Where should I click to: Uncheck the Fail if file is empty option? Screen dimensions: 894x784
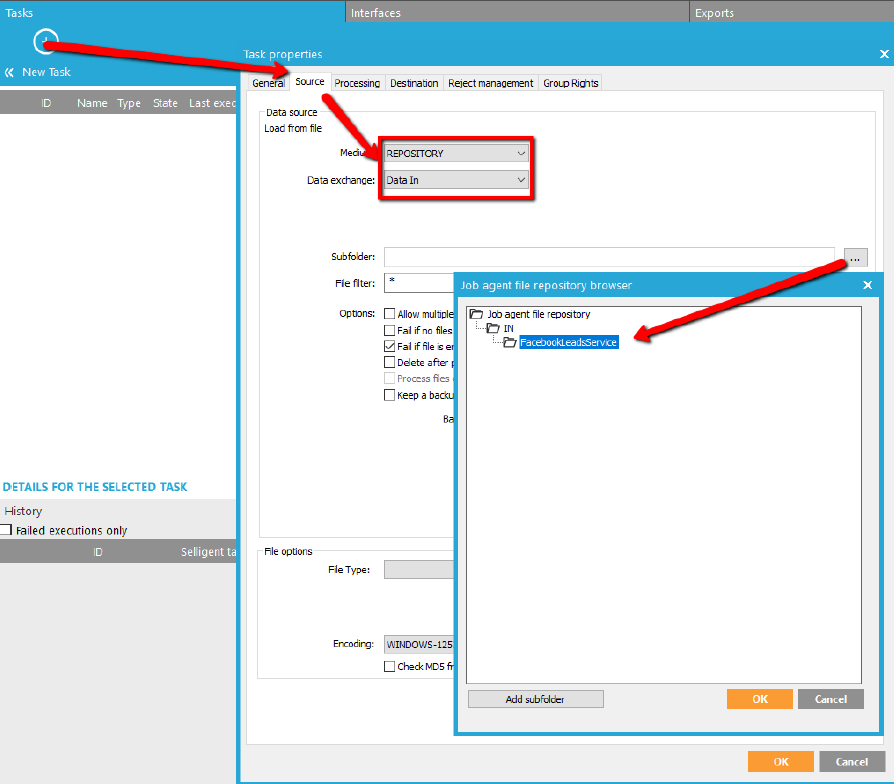coord(390,346)
